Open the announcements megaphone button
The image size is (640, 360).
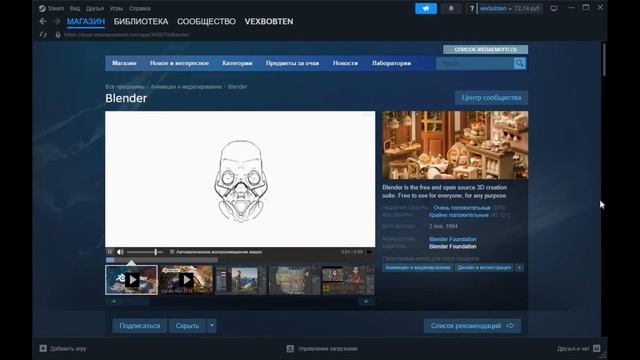426,9
